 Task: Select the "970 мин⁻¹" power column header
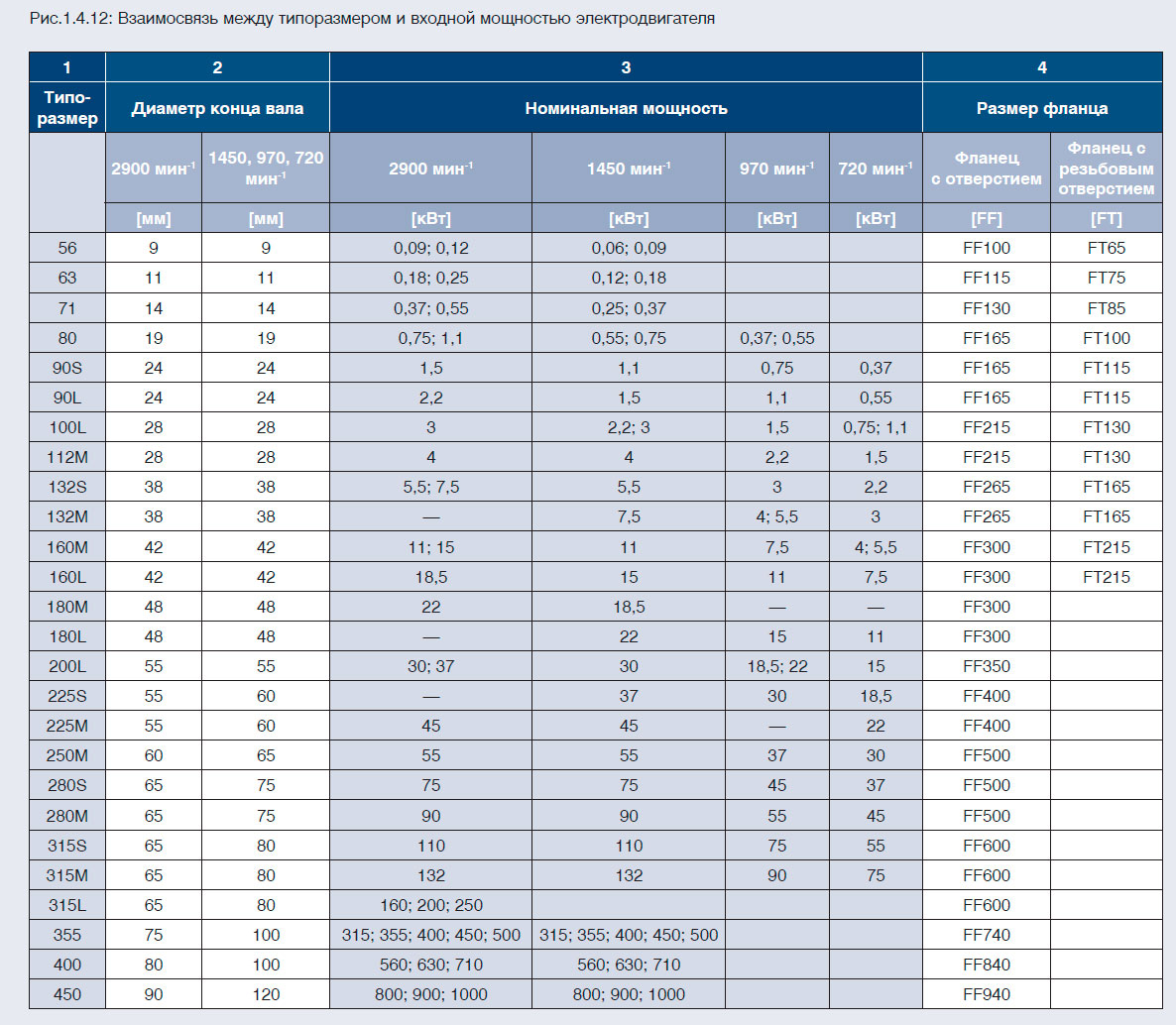[x=776, y=169]
